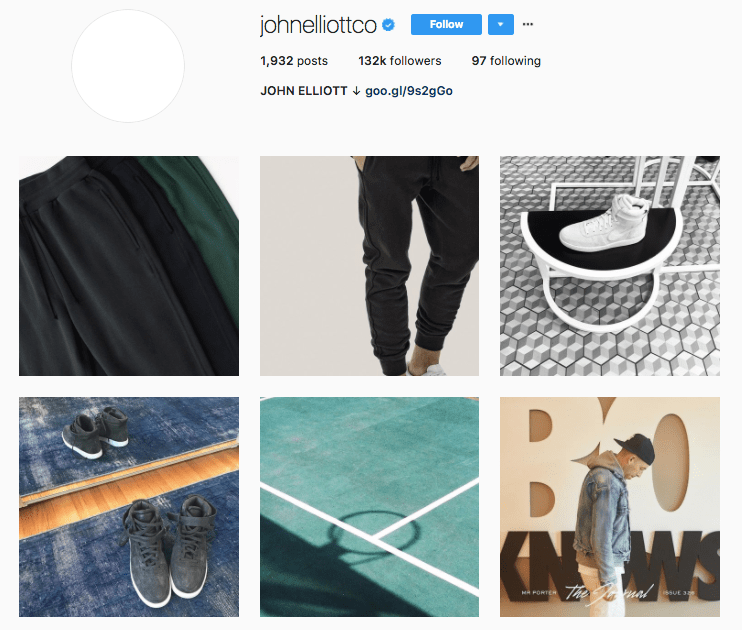The image size is (742, 630).
Task: Click the 1,932 posts count
Action: [x=294, y=61]
